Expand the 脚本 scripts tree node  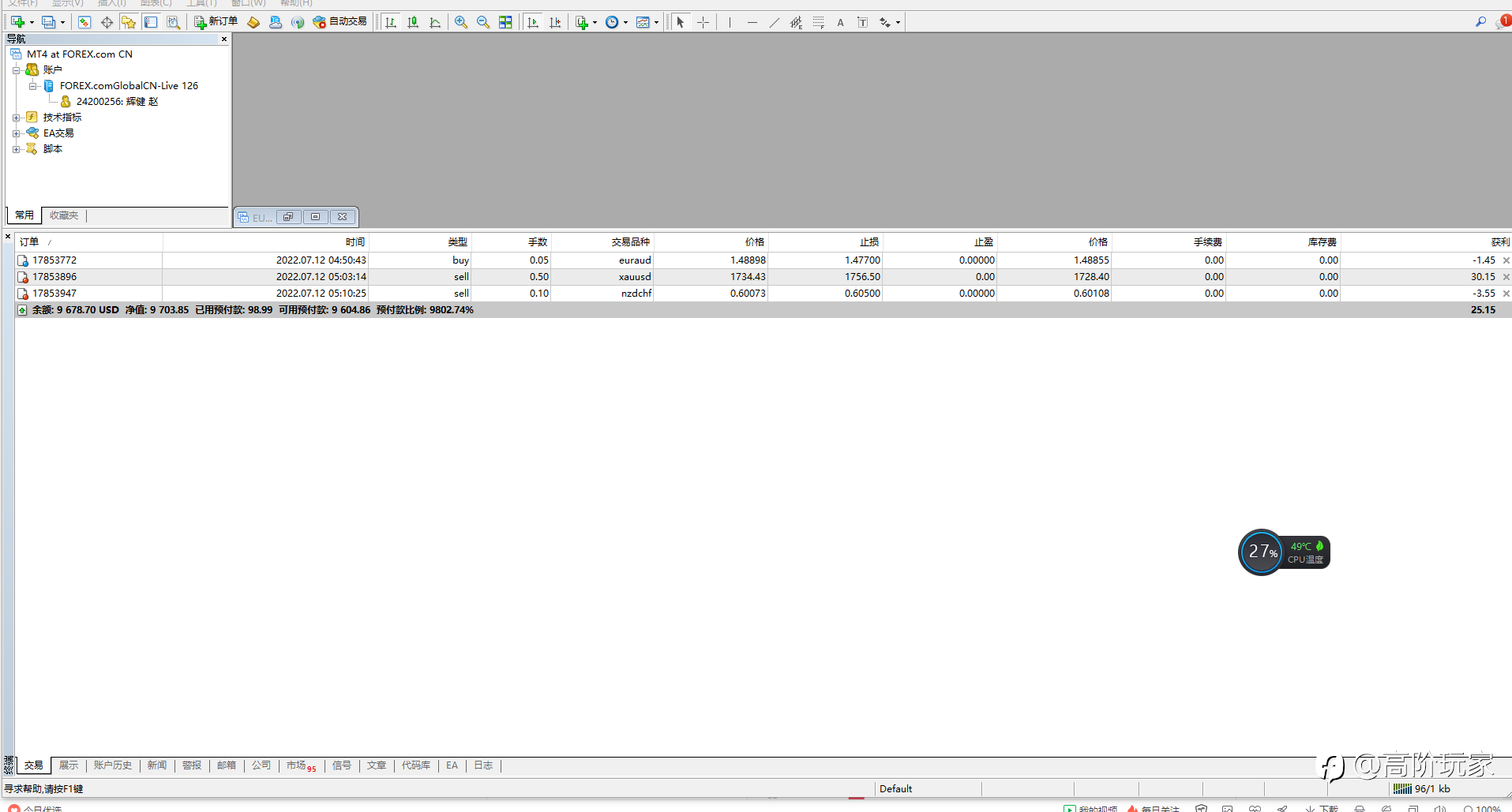(16, 149)
